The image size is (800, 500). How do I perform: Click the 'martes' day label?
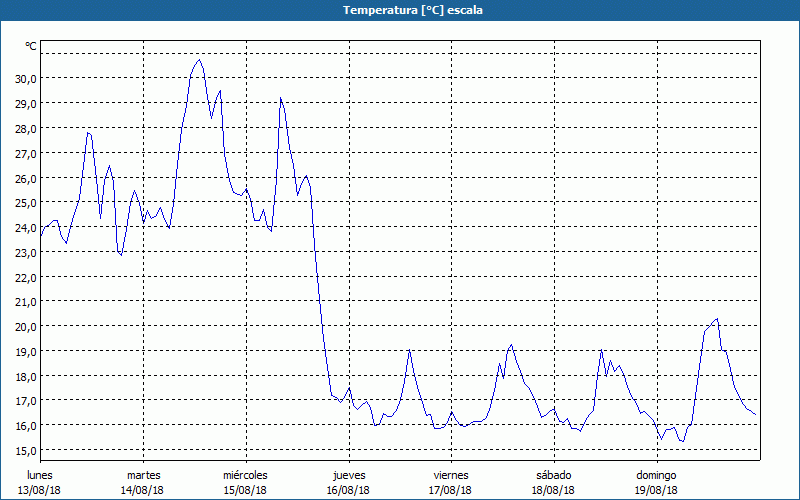[144, 476]
